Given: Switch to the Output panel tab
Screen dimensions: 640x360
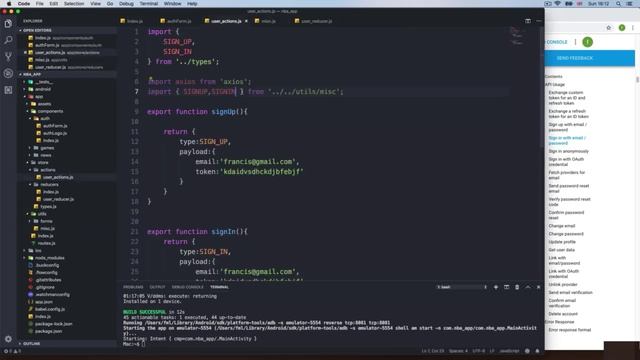Looking at the screenshot, I should pyautogui.click(x=157, y=287).
